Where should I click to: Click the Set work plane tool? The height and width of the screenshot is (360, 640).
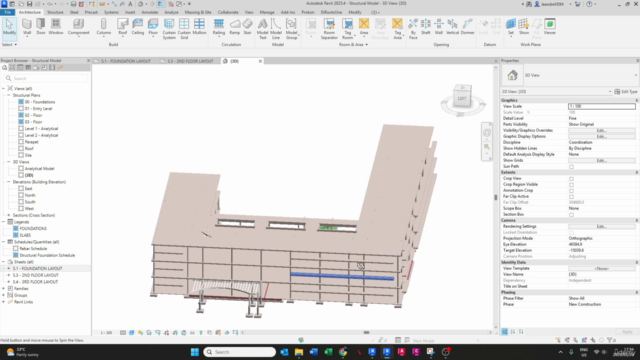(x=511, y=27)
